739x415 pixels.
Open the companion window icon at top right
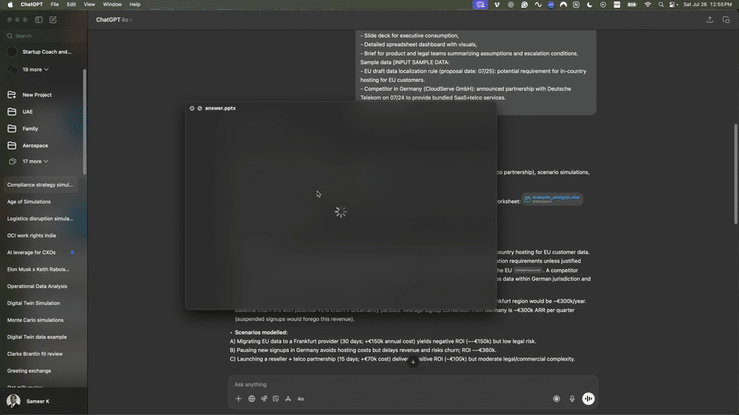click(x=726, y=20)
